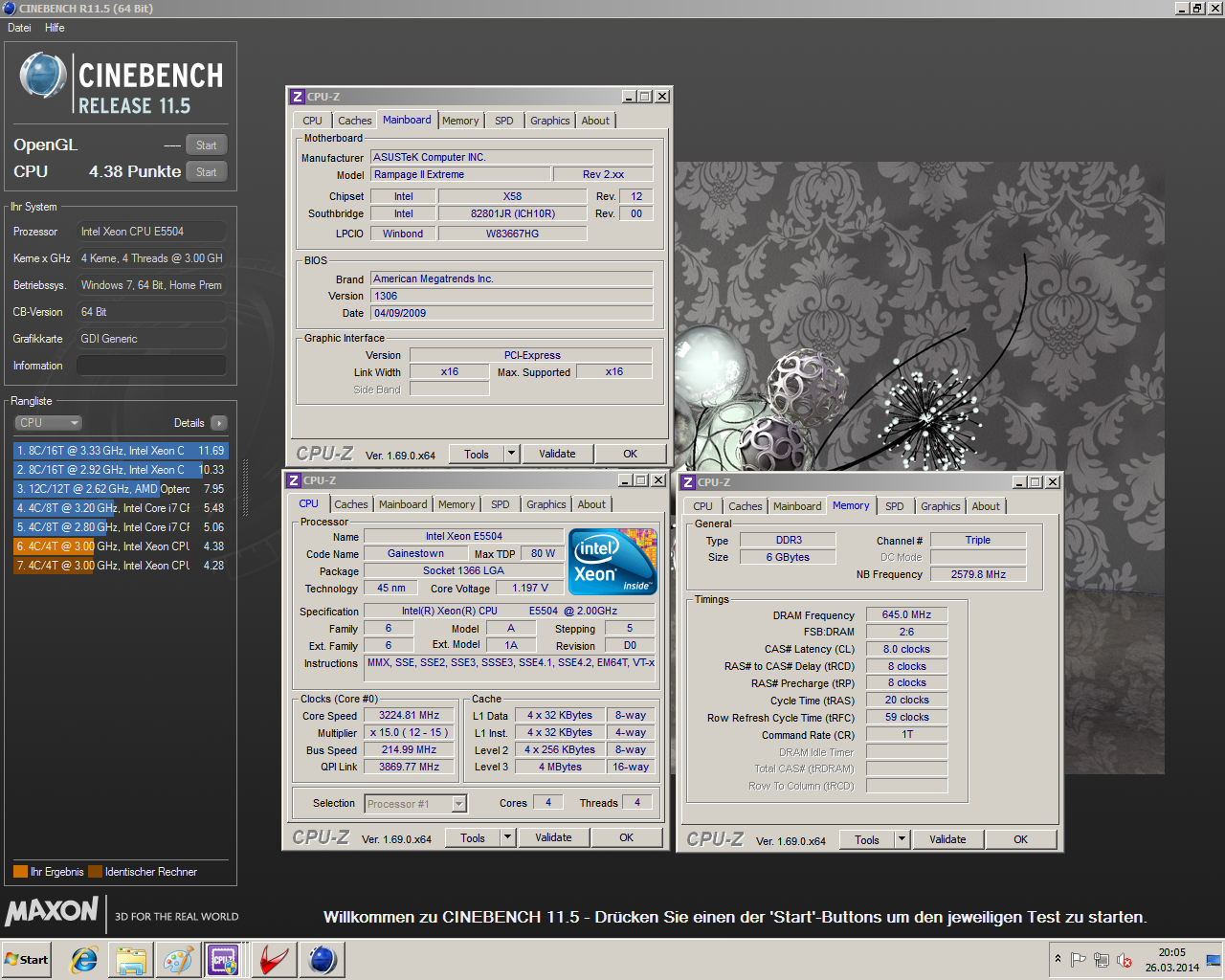Open SPD tab in Memory CPU-Z window

point(895,506)
